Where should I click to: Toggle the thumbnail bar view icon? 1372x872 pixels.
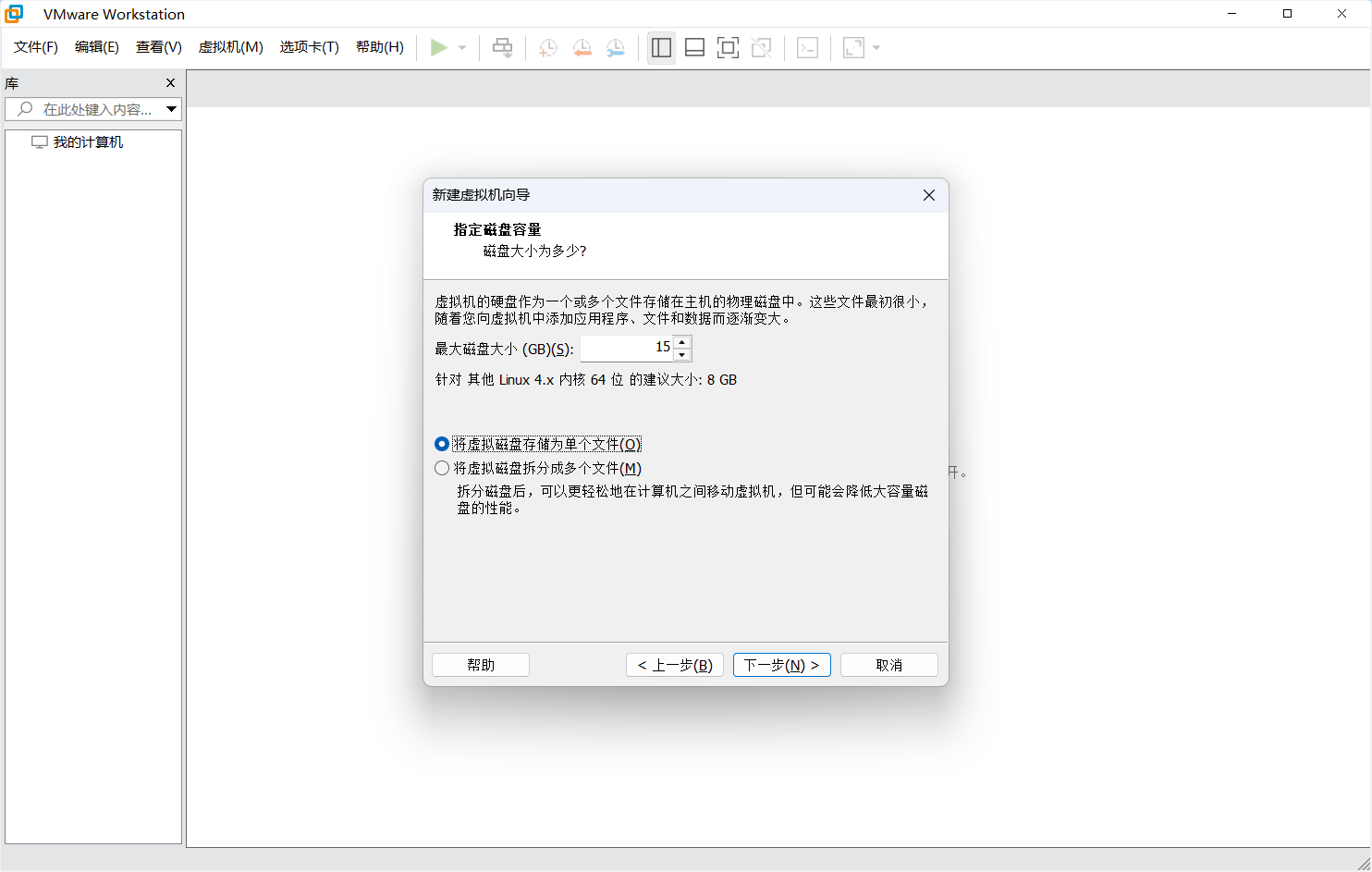(694, 47)
